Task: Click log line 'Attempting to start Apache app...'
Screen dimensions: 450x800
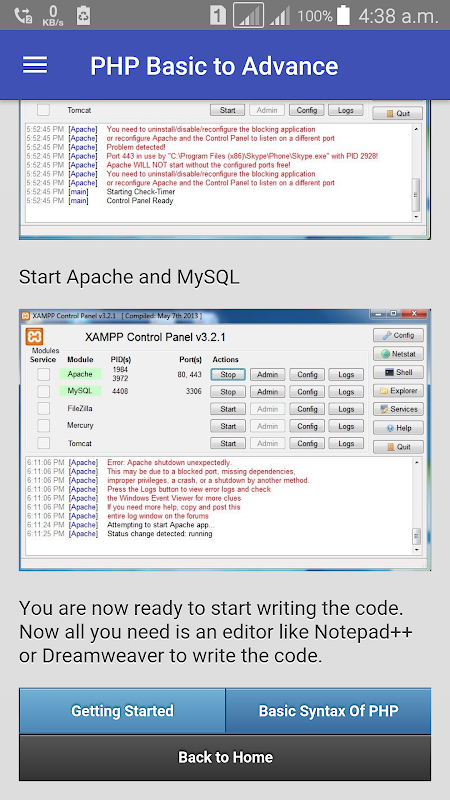Action: pos(161,525)
